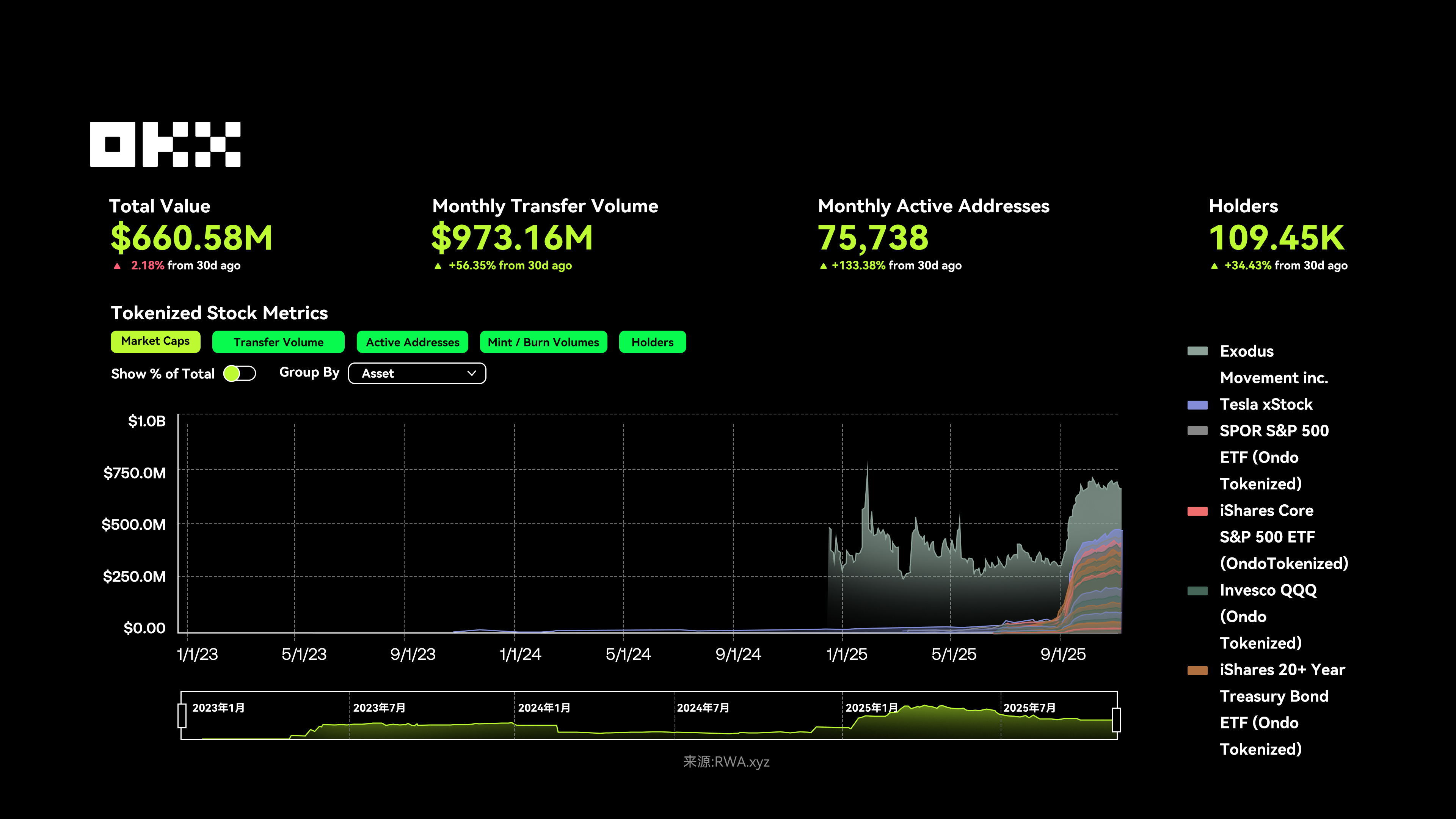Click right handle of range slider
The height and width of the screenshot is (819, 1456).
(x=1116, y=720)
